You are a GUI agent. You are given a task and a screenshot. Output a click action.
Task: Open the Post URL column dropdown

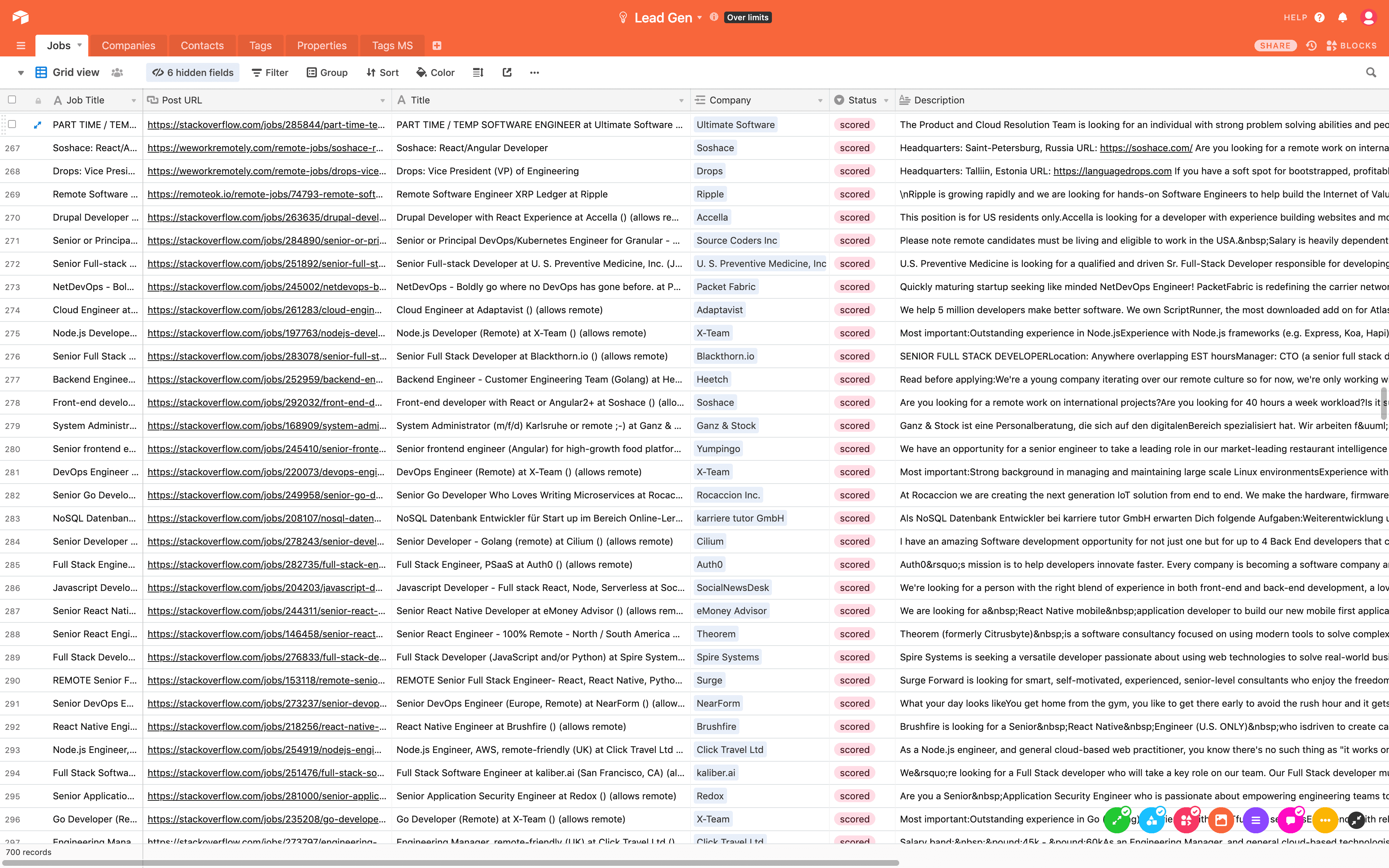click(383, 101)
